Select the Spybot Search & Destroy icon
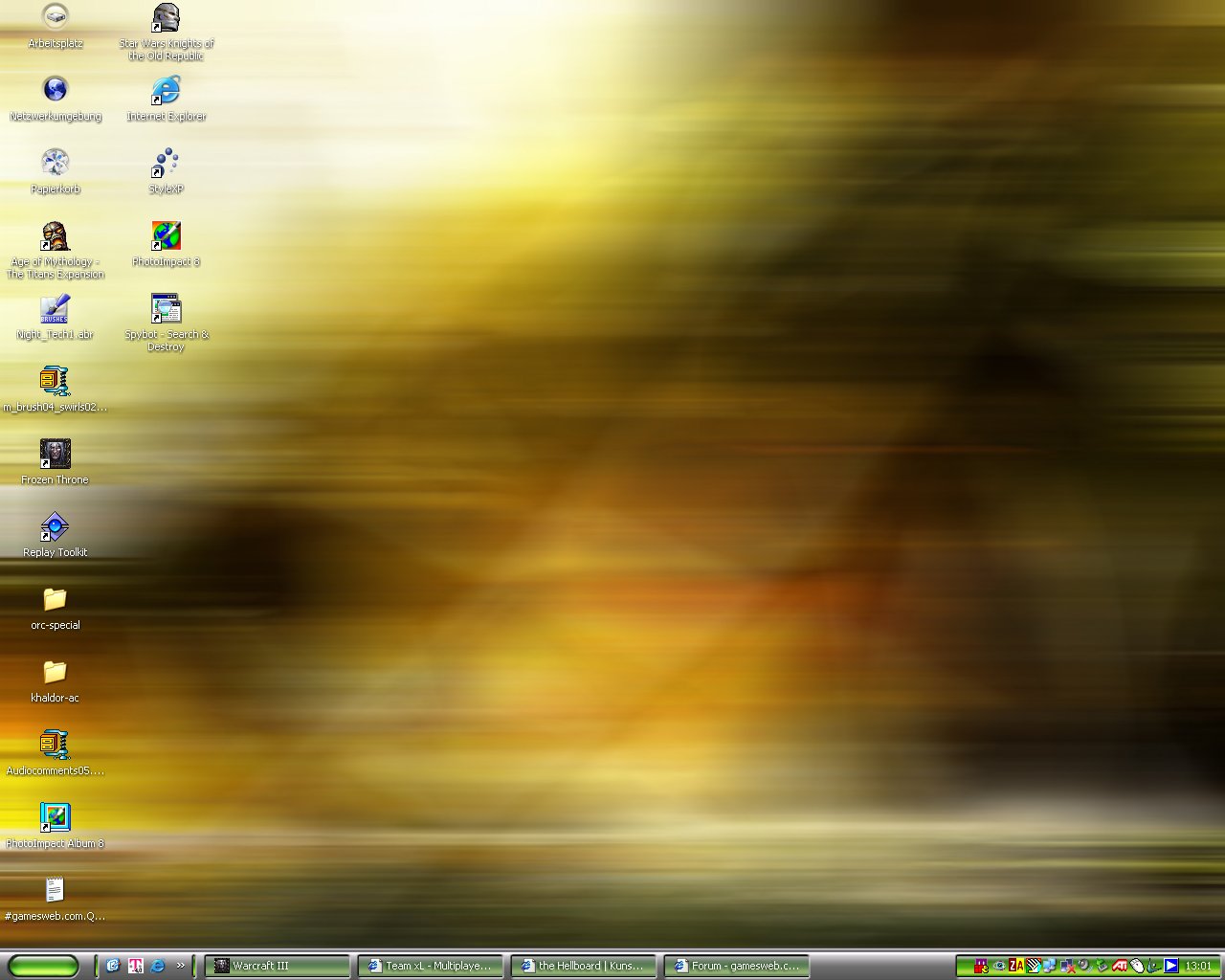 166,308
